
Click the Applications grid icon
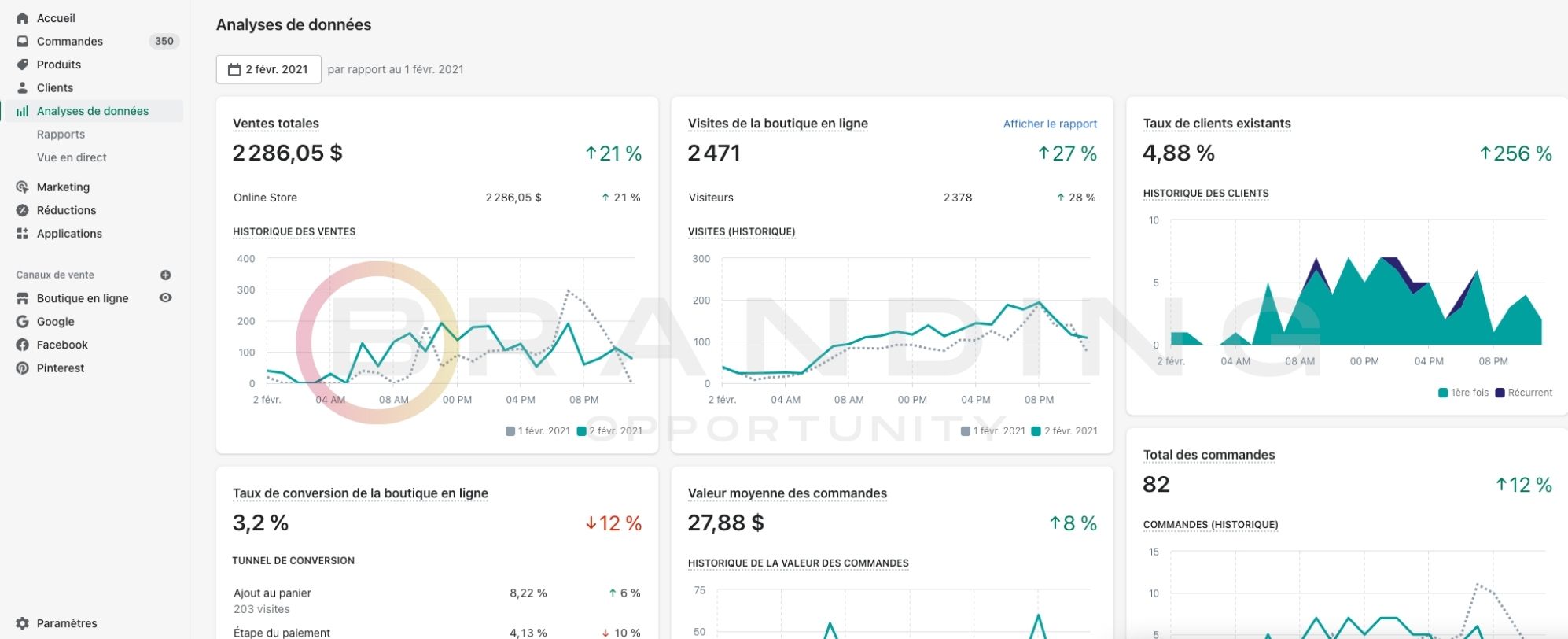click(x=22, y=234)
